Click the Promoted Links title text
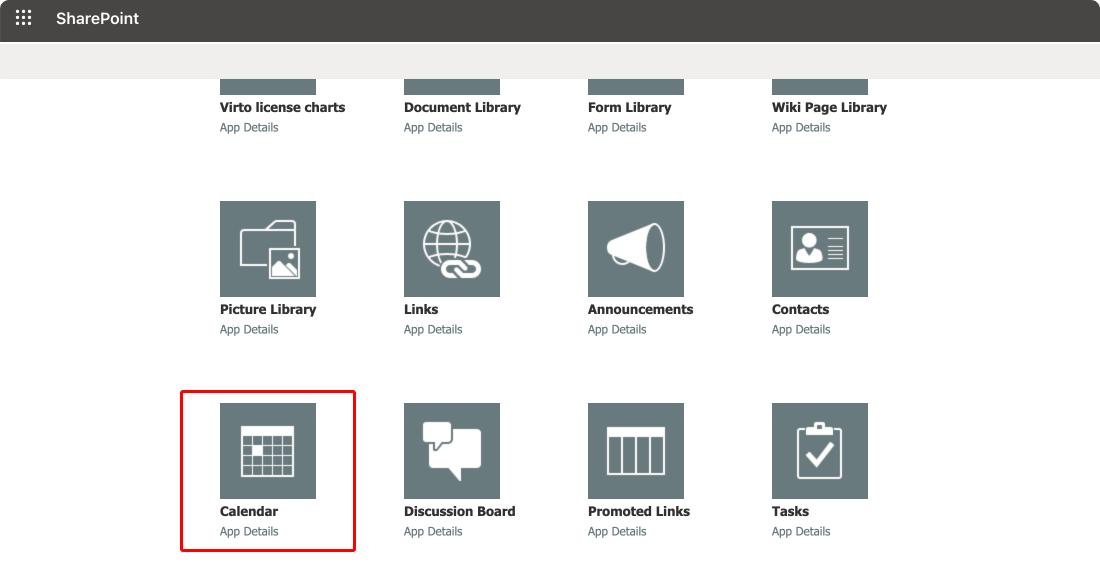Screen dimensions: 1100x564 tap(639, 511)
